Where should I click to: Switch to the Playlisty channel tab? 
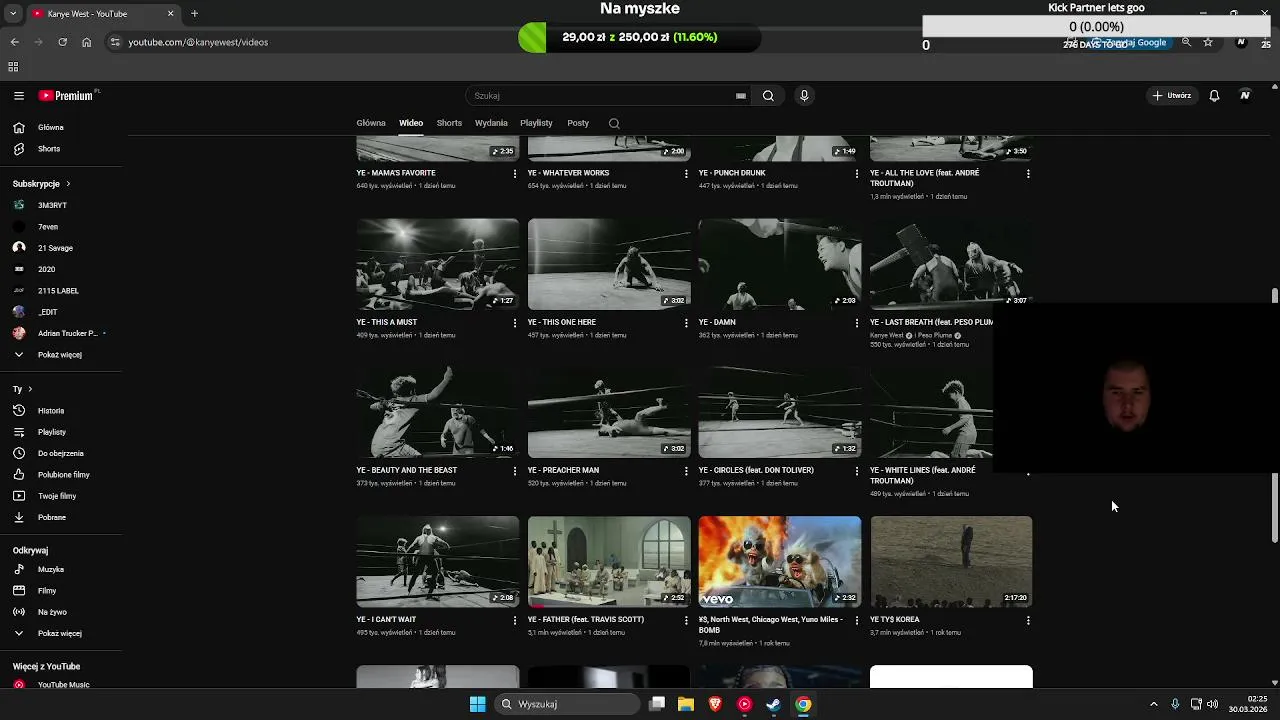click(536, 123)
